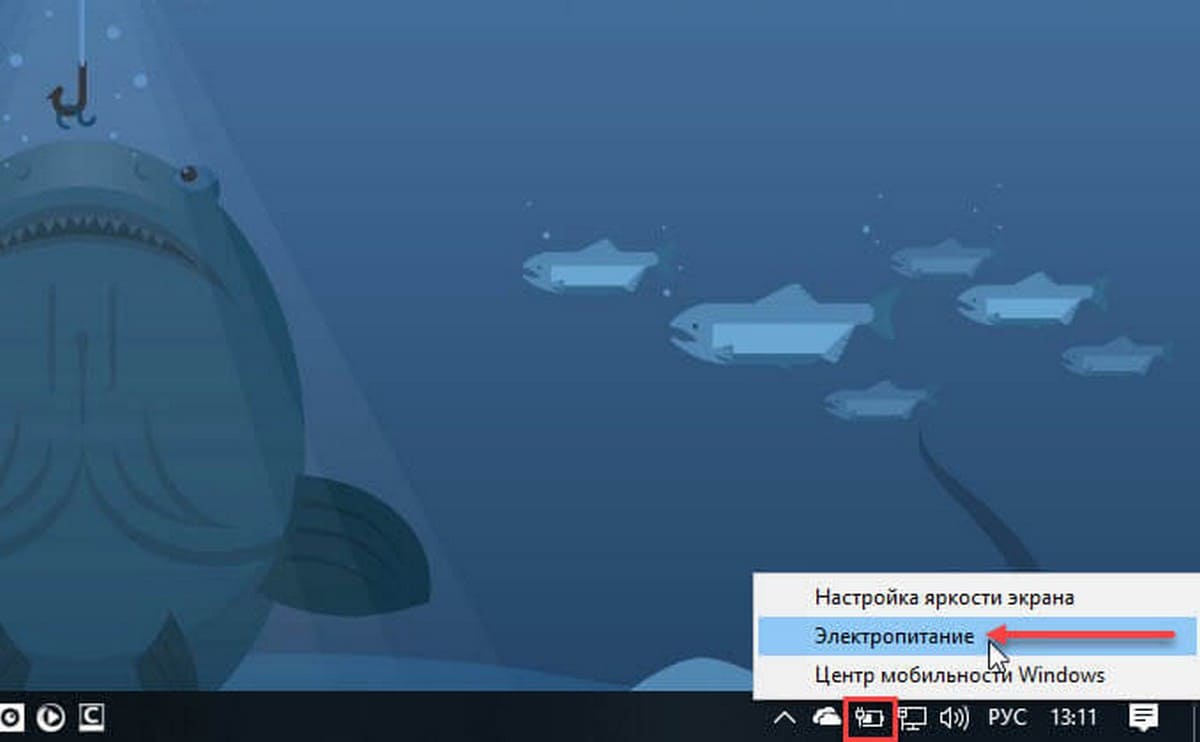This screenshot has height=742, width=1200.
Task: Expand hidden tray icons chevron
Action: pyautogui.click(x=786, y=717)
